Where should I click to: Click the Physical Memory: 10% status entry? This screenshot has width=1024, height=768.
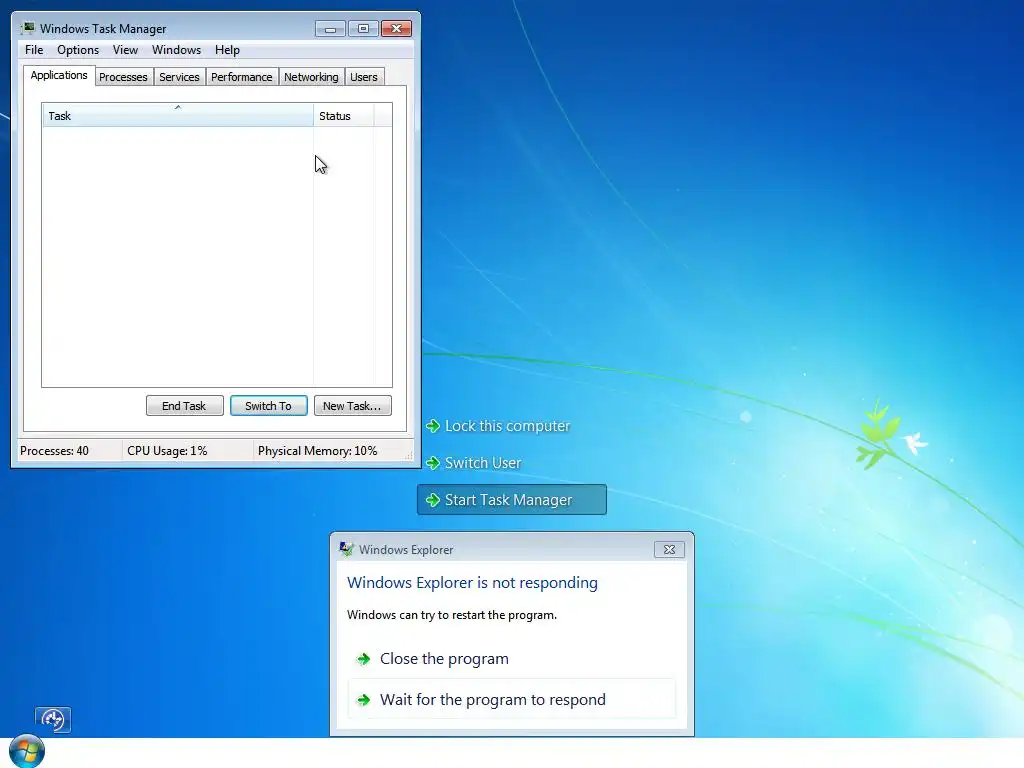coord(317,451)
